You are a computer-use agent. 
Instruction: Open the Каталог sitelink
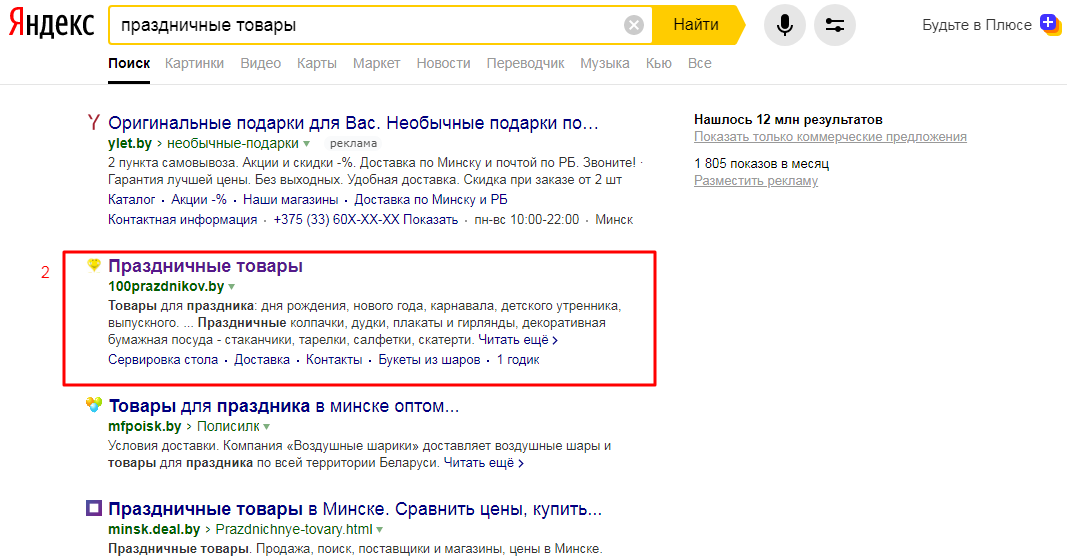point(131,199)
